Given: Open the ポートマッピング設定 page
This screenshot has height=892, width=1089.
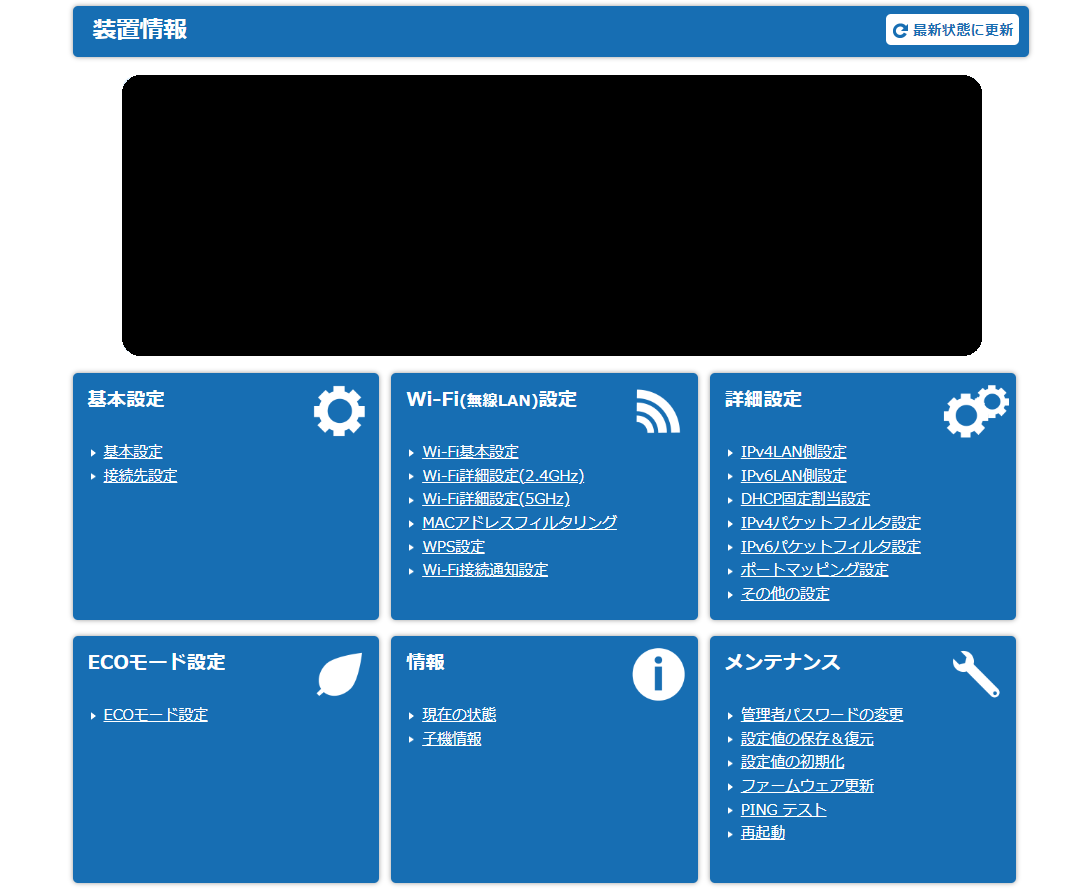Looking at the screenshot, I should pos(815,569).
